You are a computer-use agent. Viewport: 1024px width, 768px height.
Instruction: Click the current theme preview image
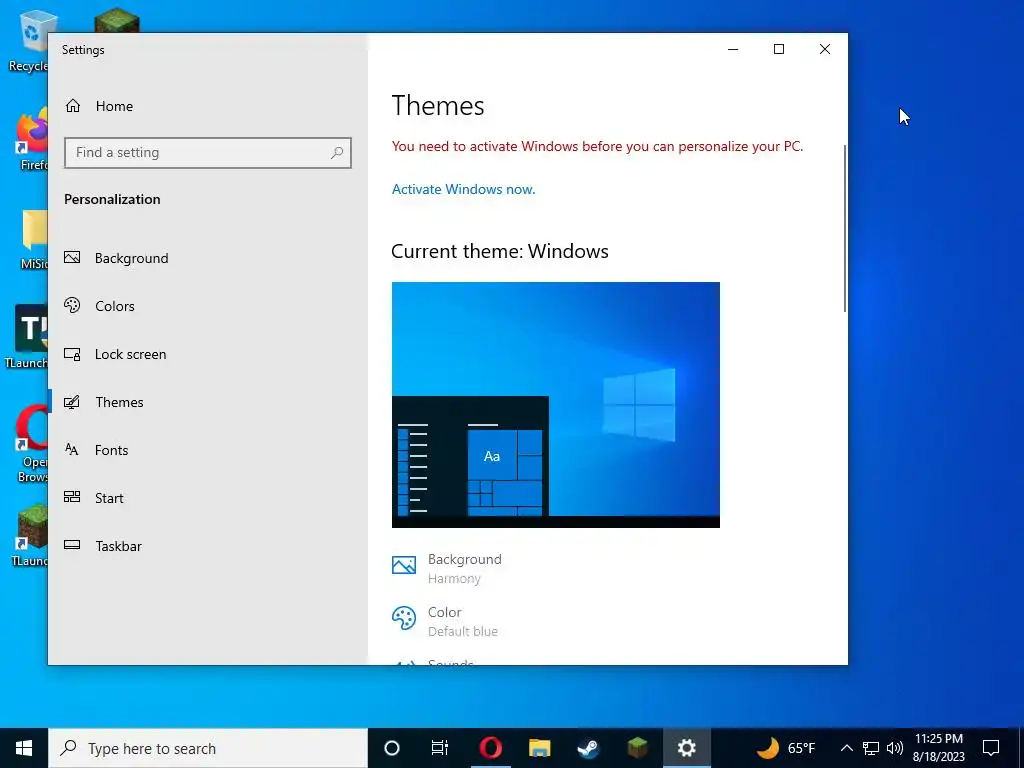pos(556,405)
